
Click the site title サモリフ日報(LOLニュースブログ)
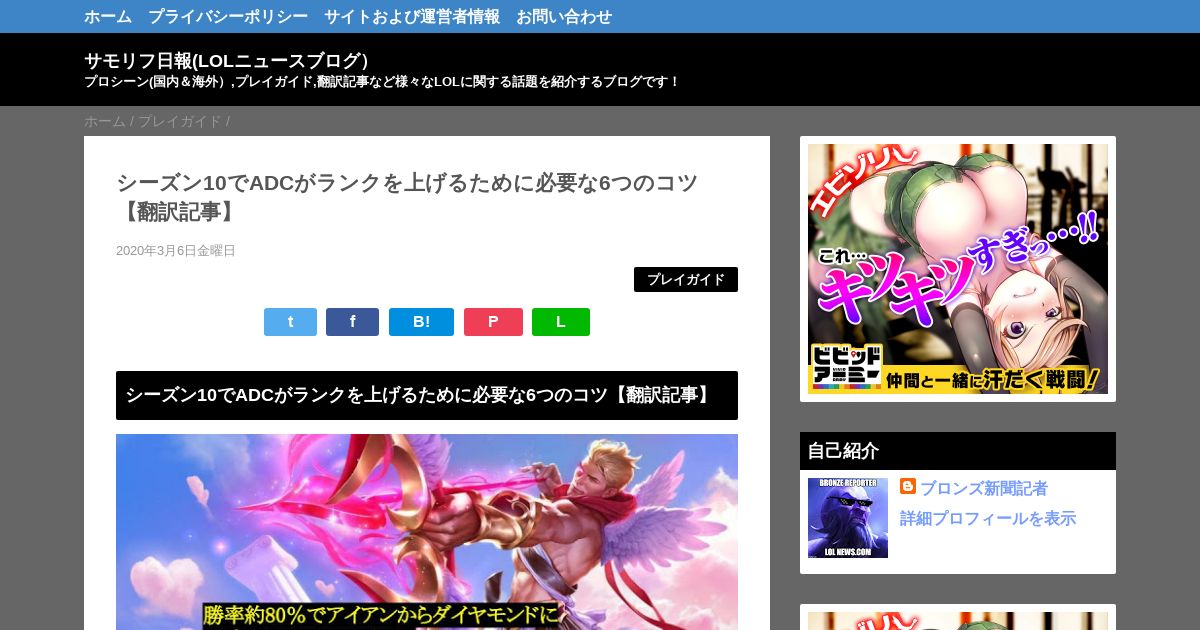(226, 60)
